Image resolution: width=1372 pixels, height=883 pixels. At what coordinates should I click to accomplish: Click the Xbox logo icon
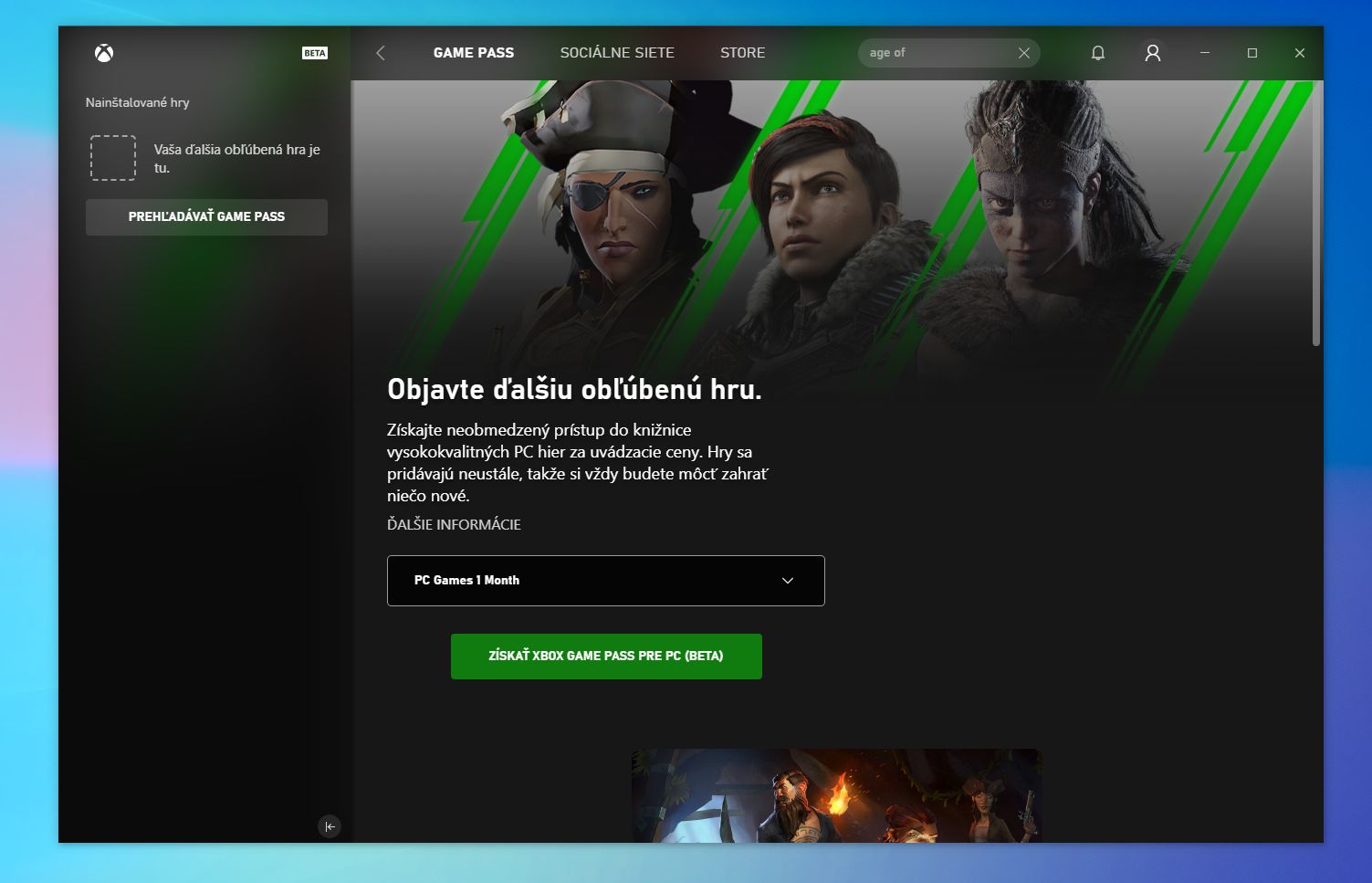click(104, 53)
